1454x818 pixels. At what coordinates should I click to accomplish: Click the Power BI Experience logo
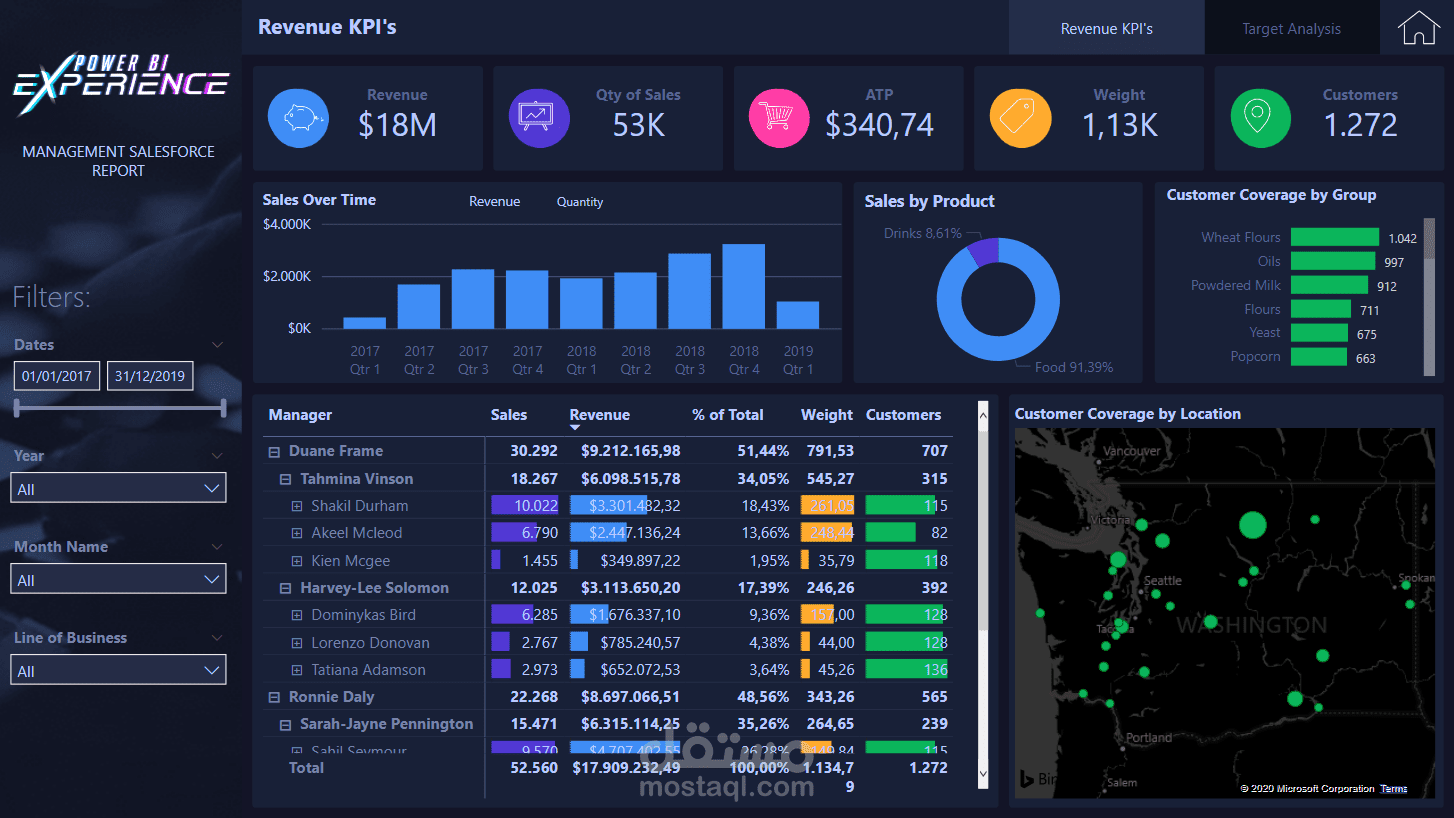tap(120, 83)
